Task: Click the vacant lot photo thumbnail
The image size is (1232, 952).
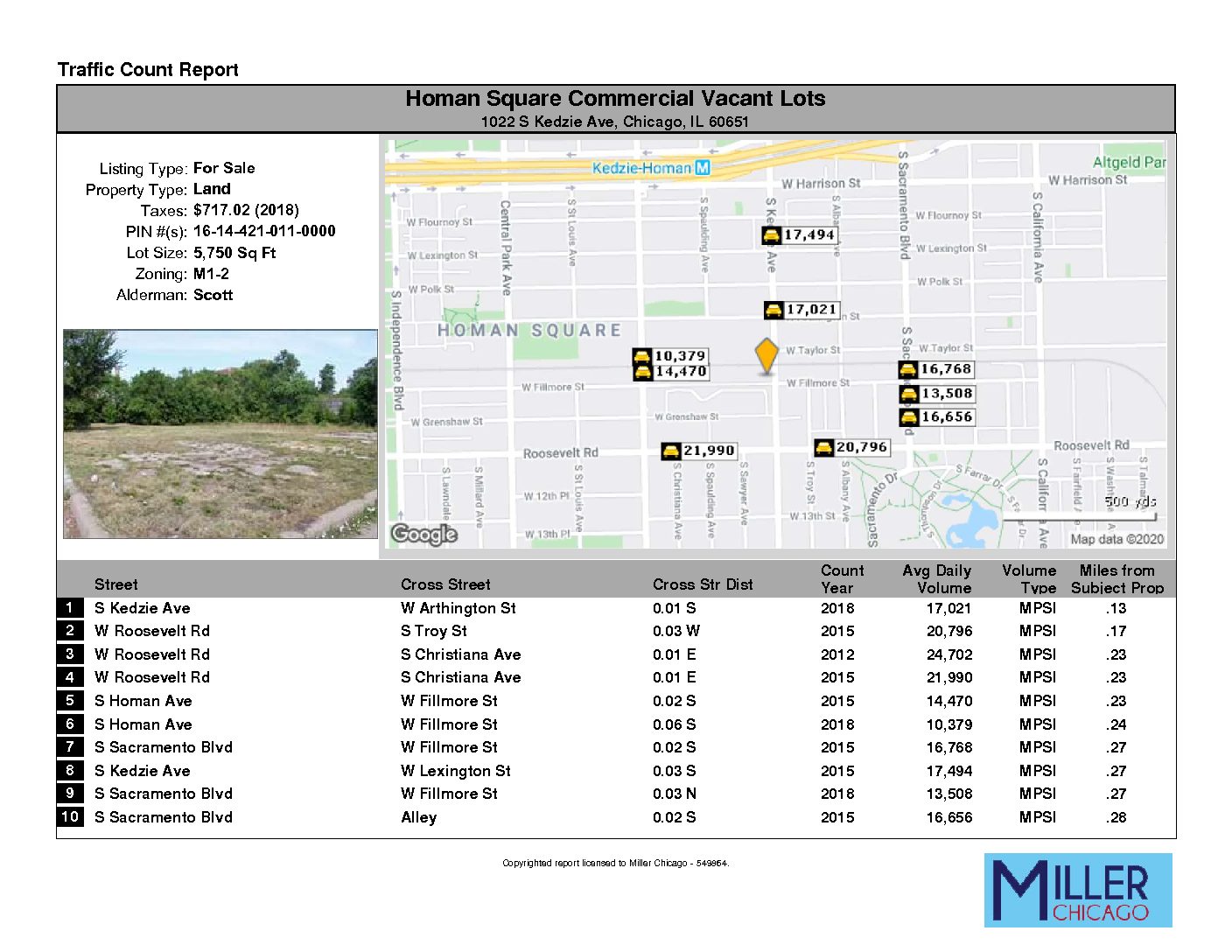Action: pyautogui.click(x=220, y=434)
